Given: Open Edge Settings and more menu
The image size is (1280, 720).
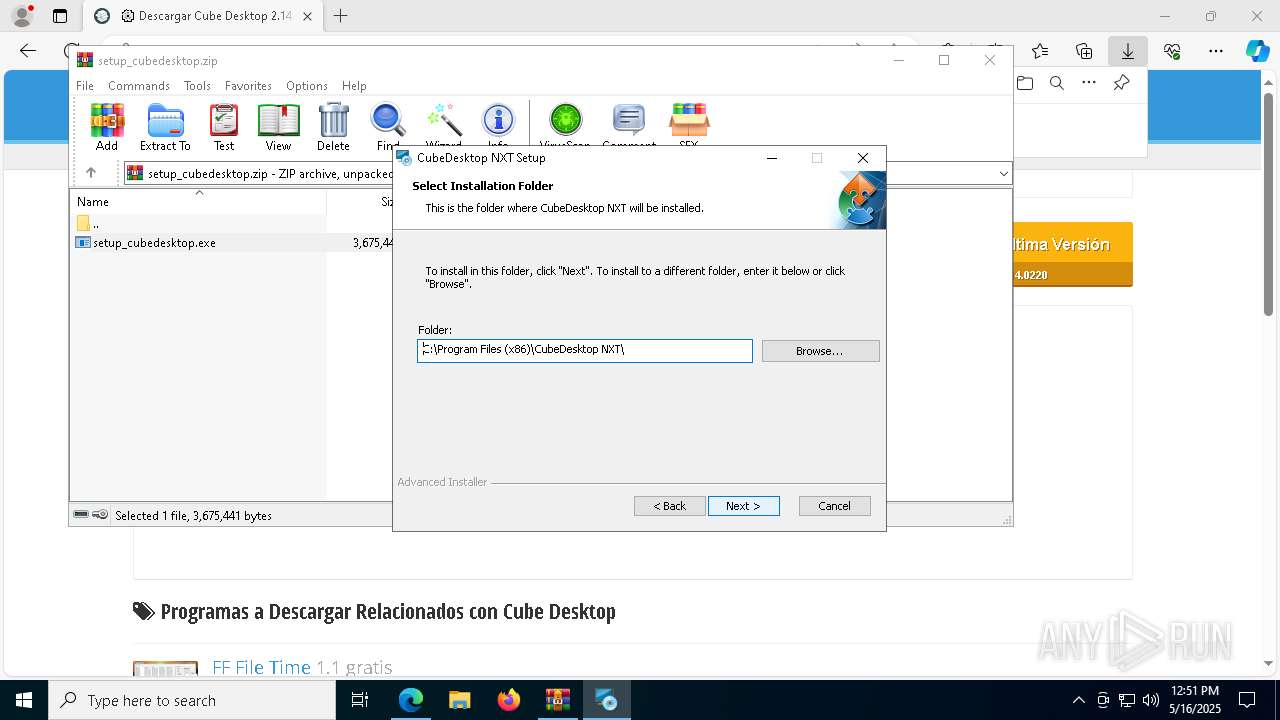Looking at the screenshot, I should click(1216, 51).
